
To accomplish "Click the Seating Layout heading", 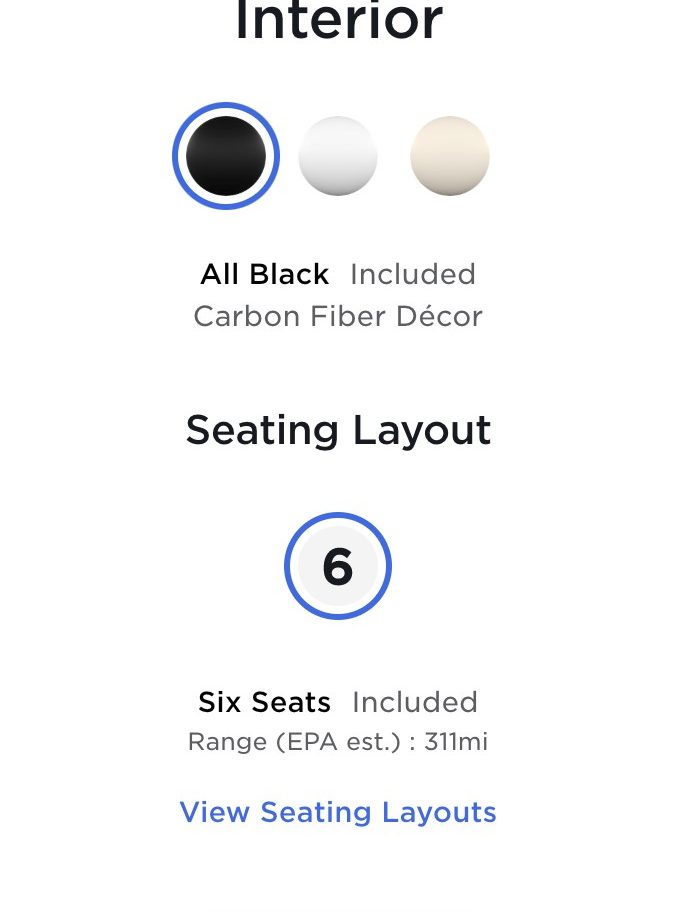I will tap(339, 430).
